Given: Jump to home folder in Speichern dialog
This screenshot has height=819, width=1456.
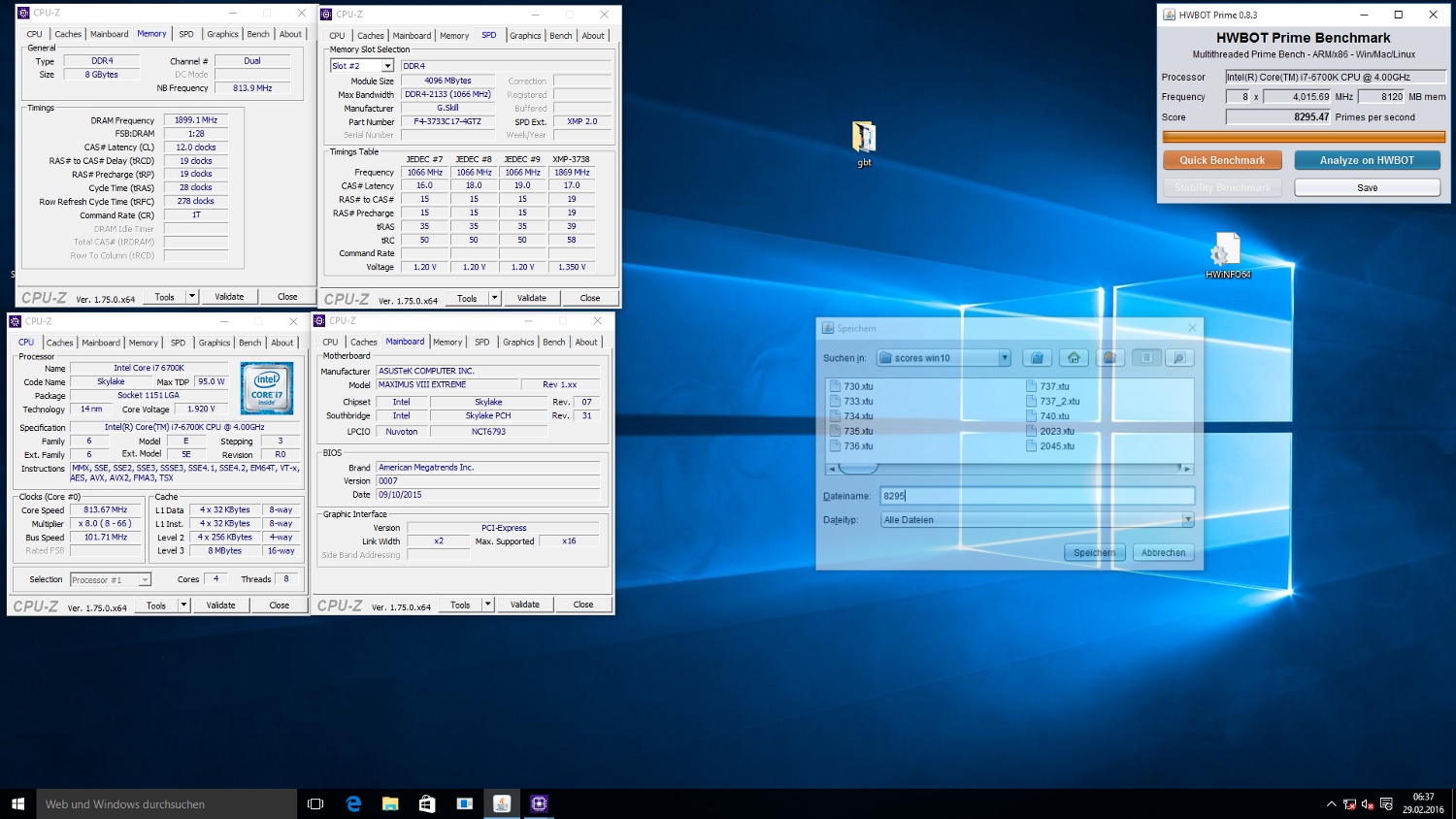Looking at the screenshot, I should point(1074,358).
